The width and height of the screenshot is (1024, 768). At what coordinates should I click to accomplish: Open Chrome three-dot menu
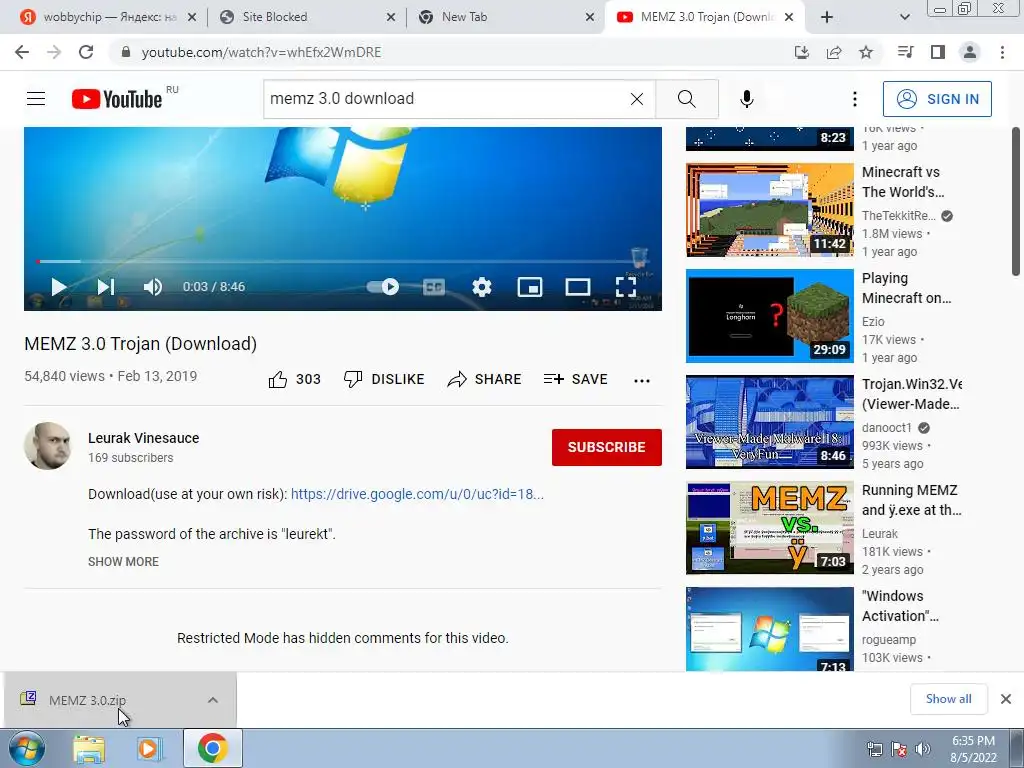tap(1002, 52)
